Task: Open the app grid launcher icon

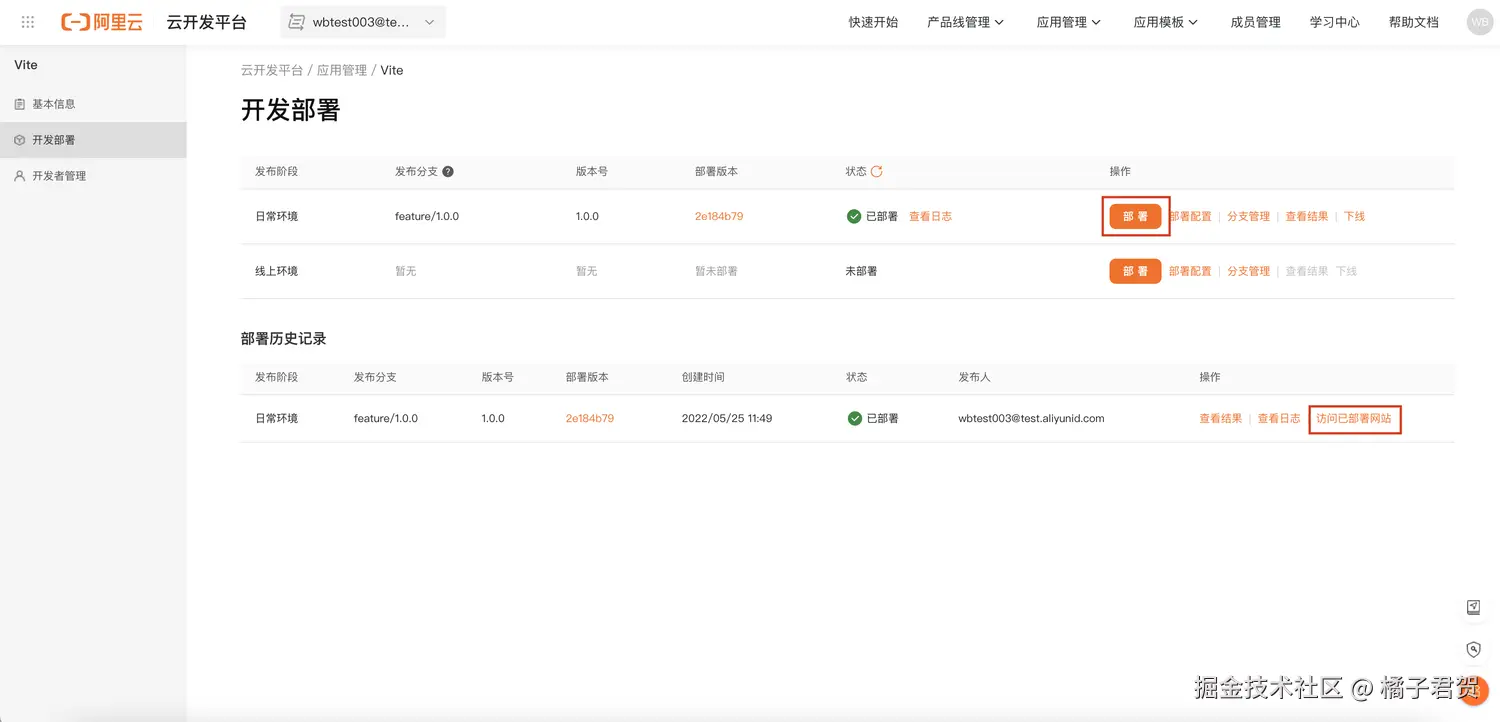Action: [x=28, y=22]
